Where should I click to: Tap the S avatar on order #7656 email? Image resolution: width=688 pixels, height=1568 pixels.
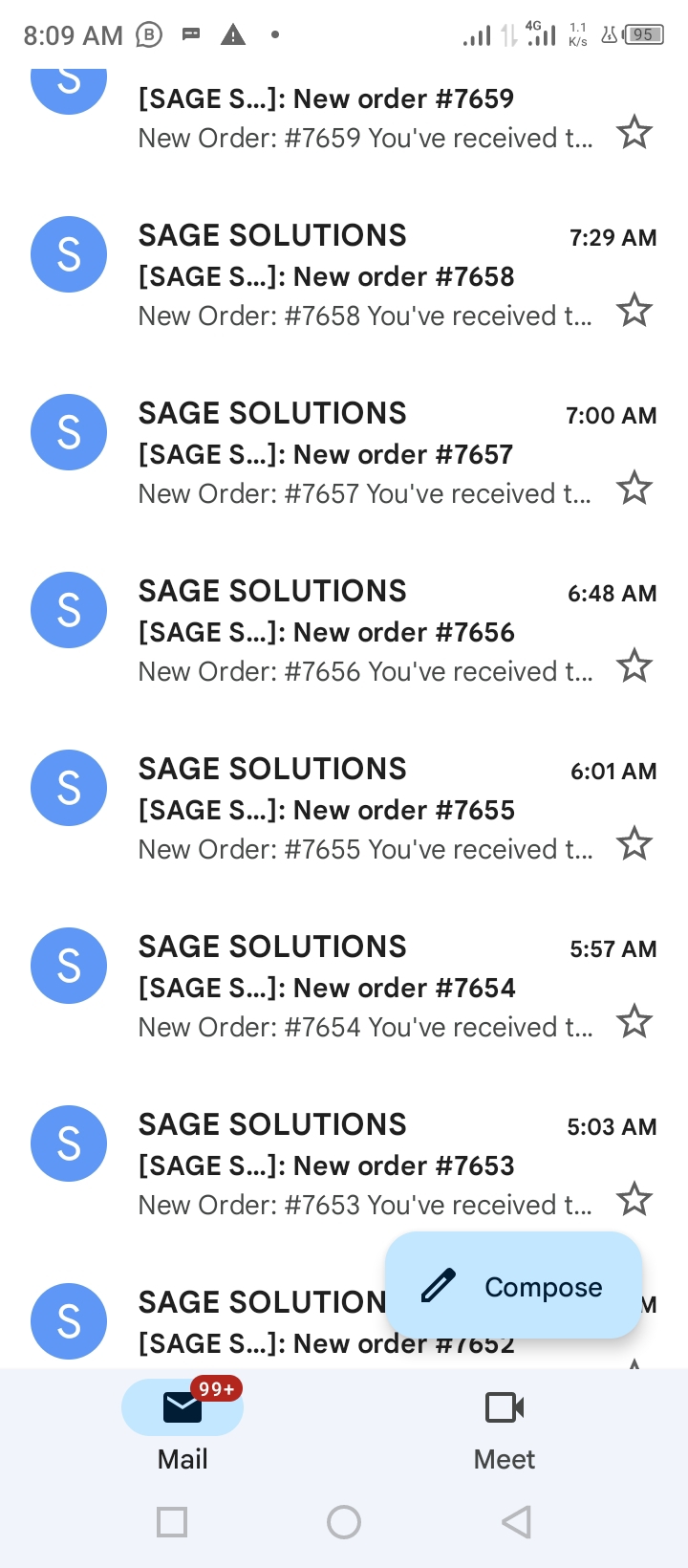[x=69, y=610]
